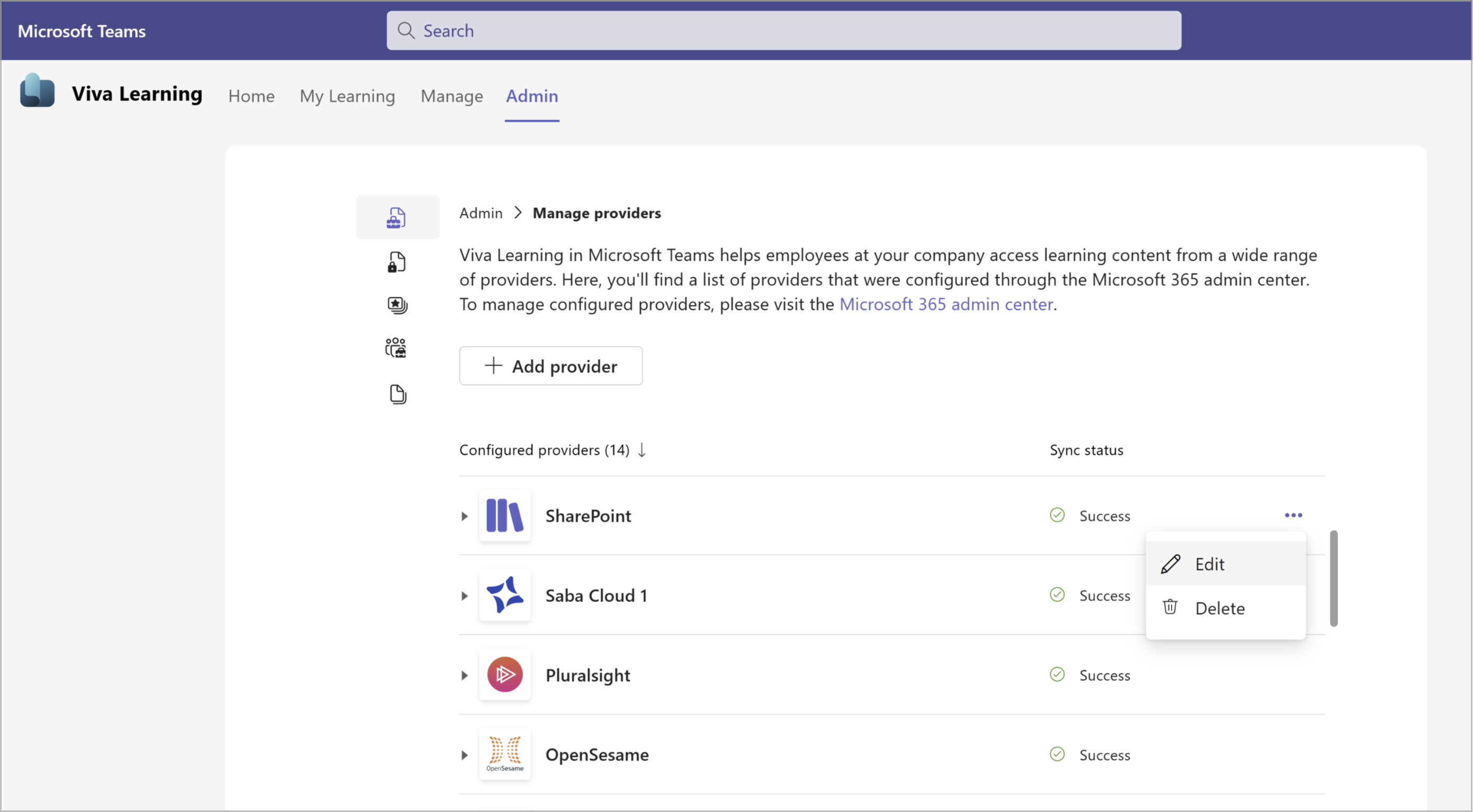Open the Microsoft 365 admin center link
The height and width of the screenshot is (812, 1473).
[x=947, y=305]
